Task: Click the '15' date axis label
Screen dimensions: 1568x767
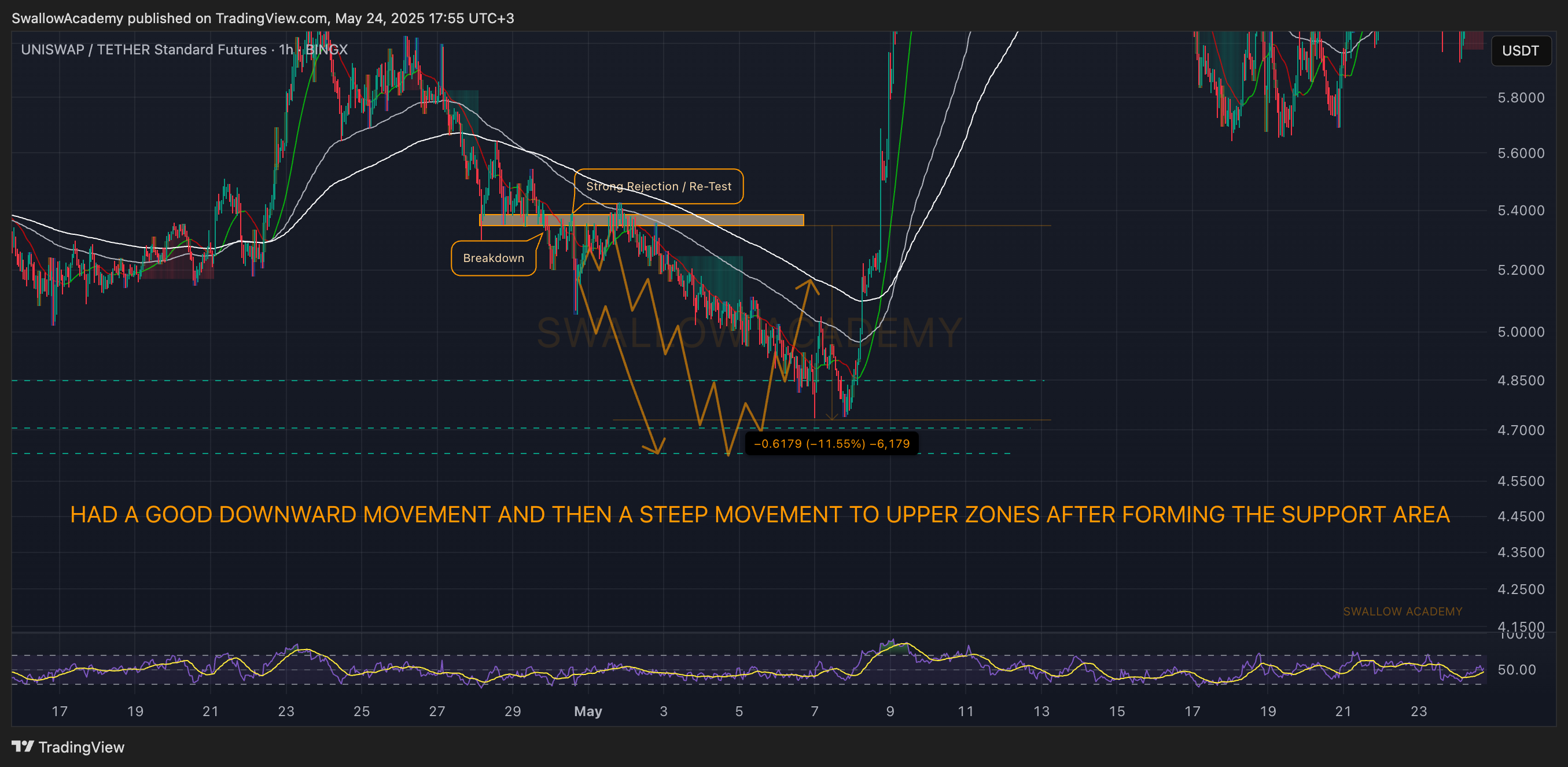Action: point(1116,711)
